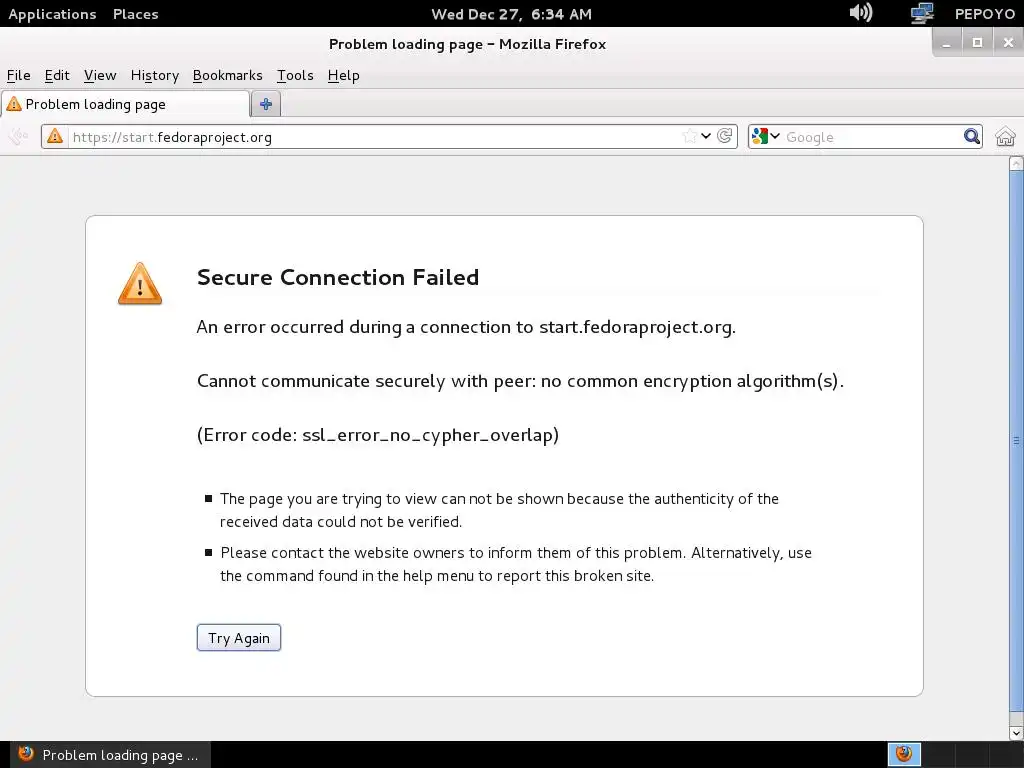1024x768 pixels.
Task: Open the Applications menu in top panel
Action: (x=52, y=14)
